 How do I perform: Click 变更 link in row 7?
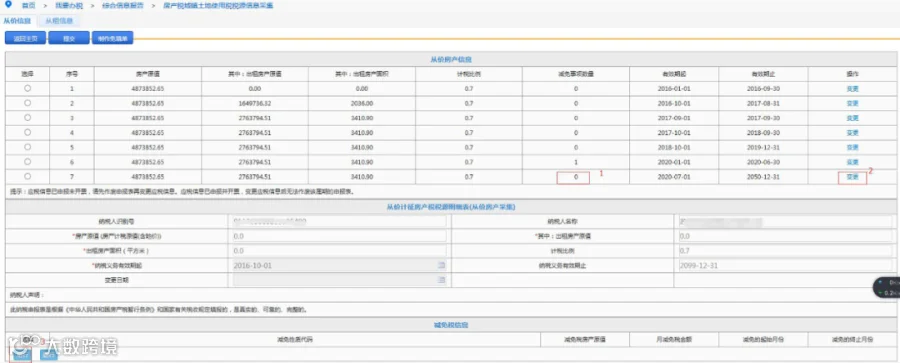point(852,177)
